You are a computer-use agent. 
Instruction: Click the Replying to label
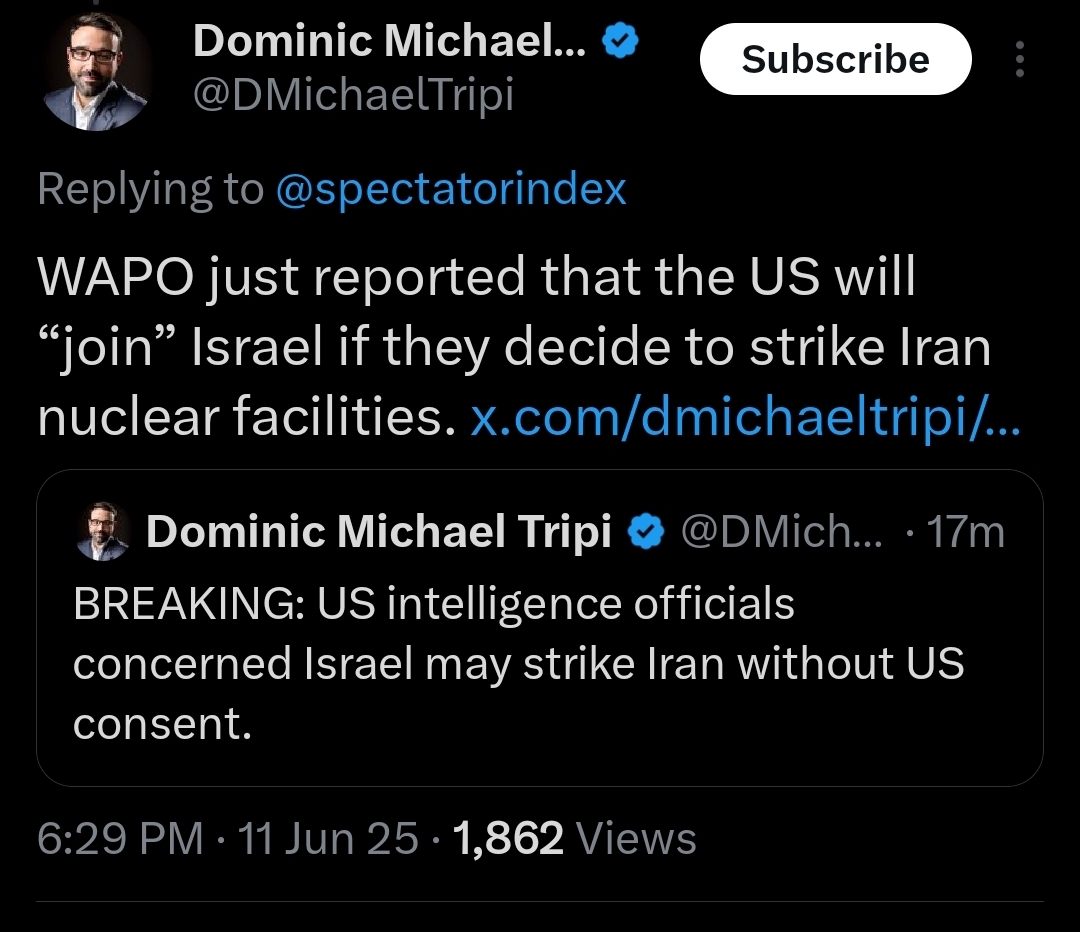click(151, 188)
